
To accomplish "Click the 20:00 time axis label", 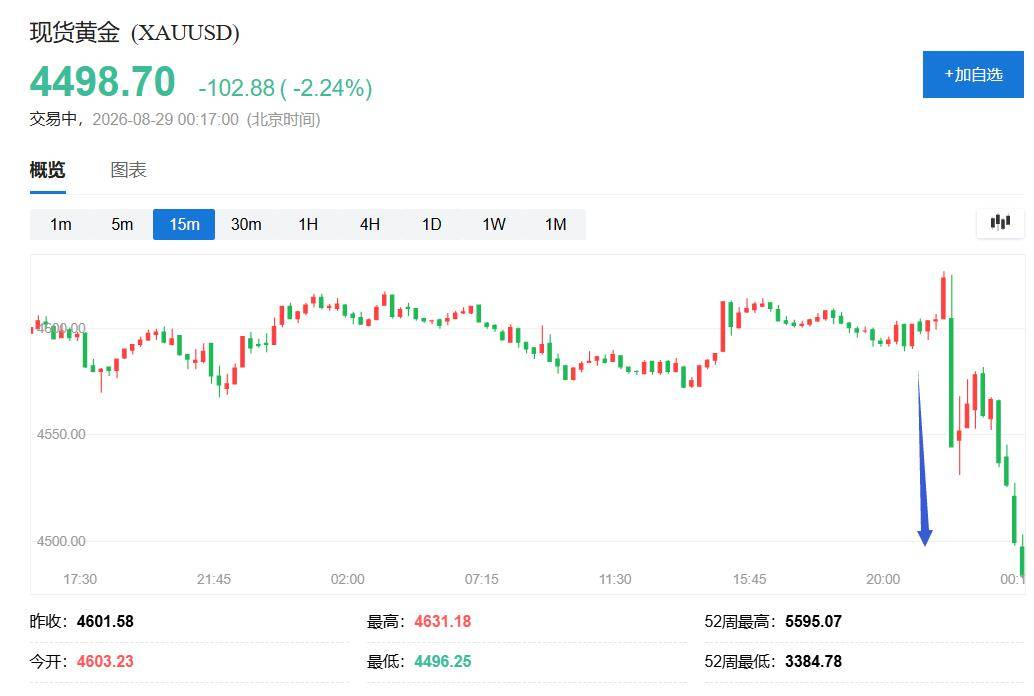I will click(883, 579).
